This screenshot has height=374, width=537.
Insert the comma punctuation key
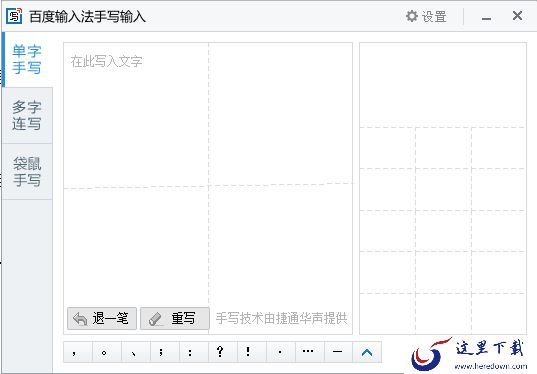[x=78, y=352]
